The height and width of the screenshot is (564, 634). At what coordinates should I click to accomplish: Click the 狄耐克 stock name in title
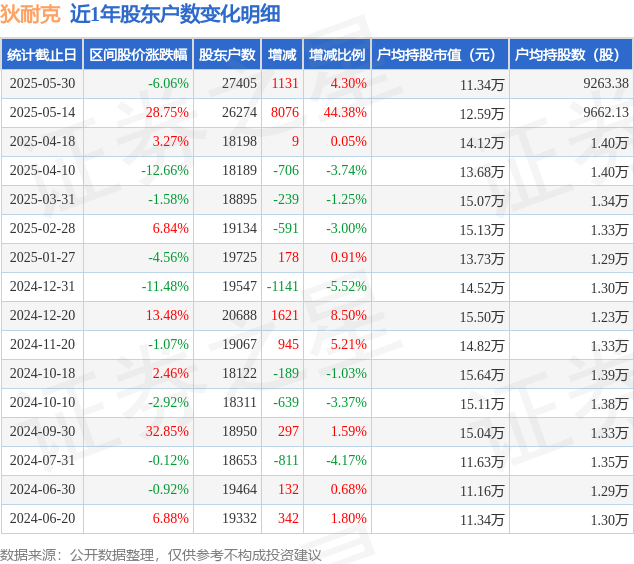pyautogui.click(x=30, y=14)
